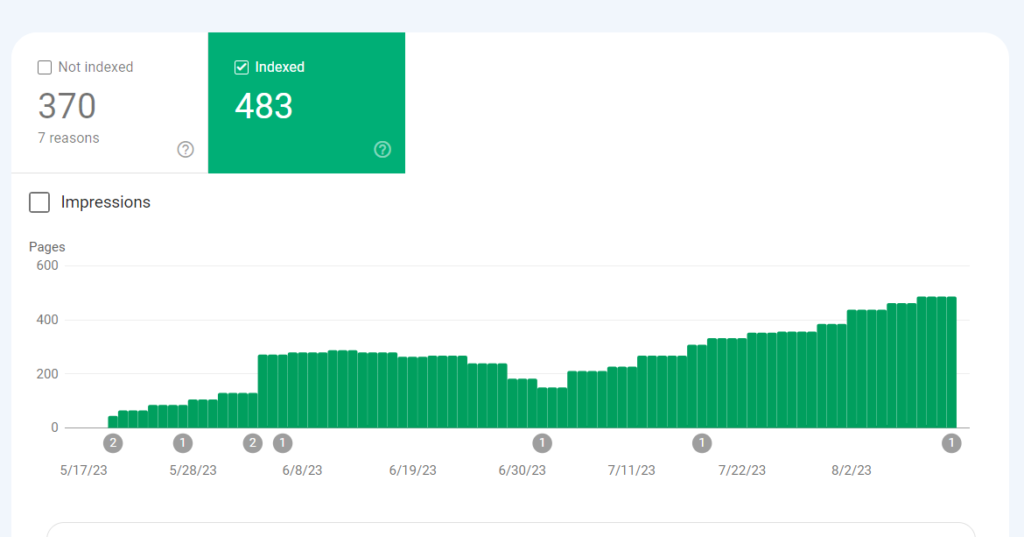Screen dimensions: 1024x537
Task: Click annotation marker near 6/30/23
Action: click(542, 443)
